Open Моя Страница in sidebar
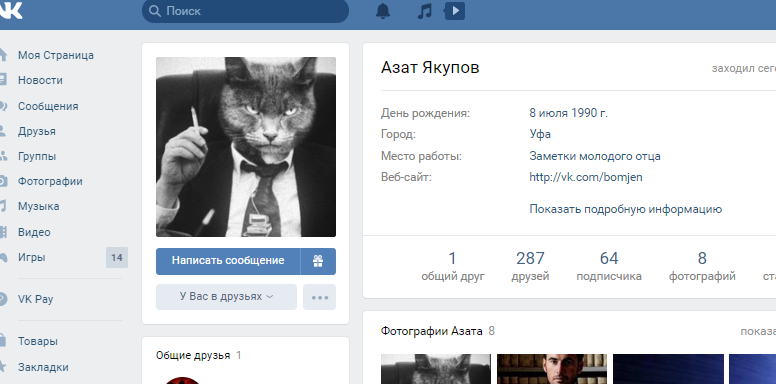 click(56, 55)
